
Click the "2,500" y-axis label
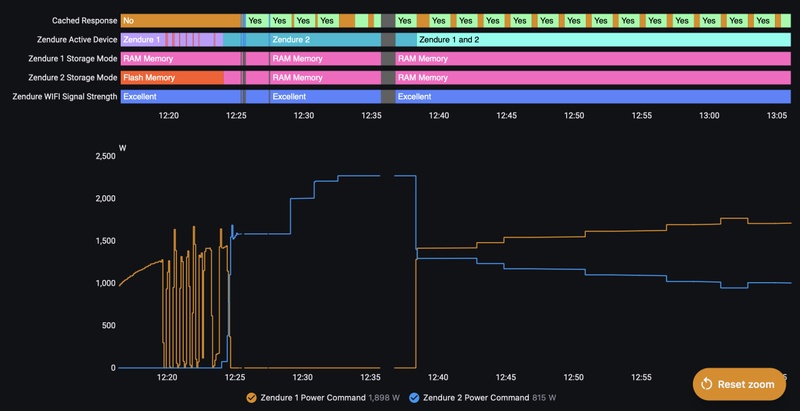coord(106,157)
